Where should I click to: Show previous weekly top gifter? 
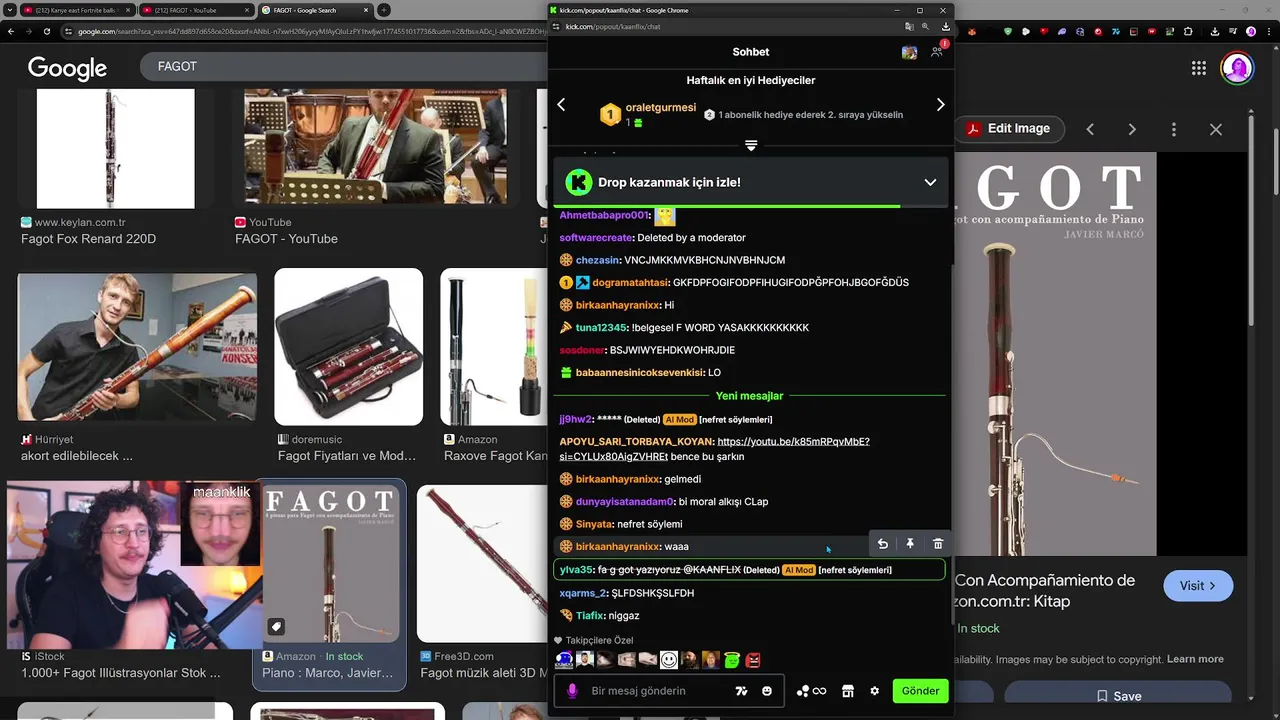pyautogui.click(x=561, y=104)
